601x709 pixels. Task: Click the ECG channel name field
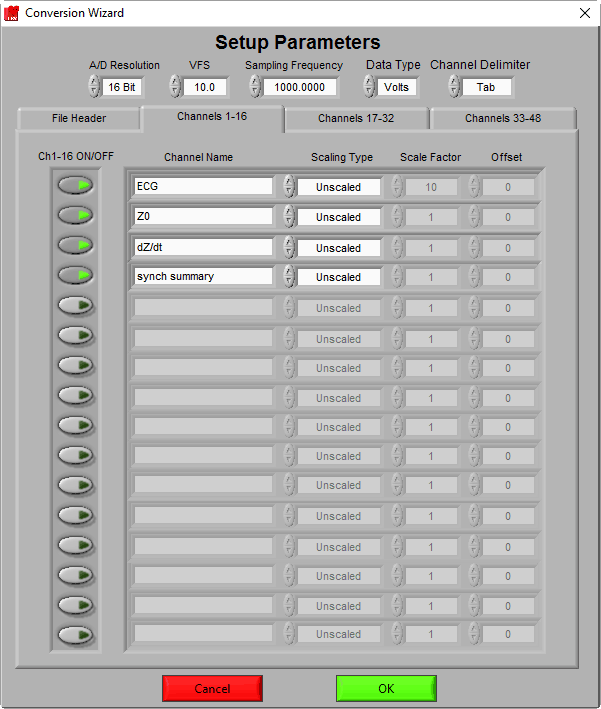coord(203,186)
